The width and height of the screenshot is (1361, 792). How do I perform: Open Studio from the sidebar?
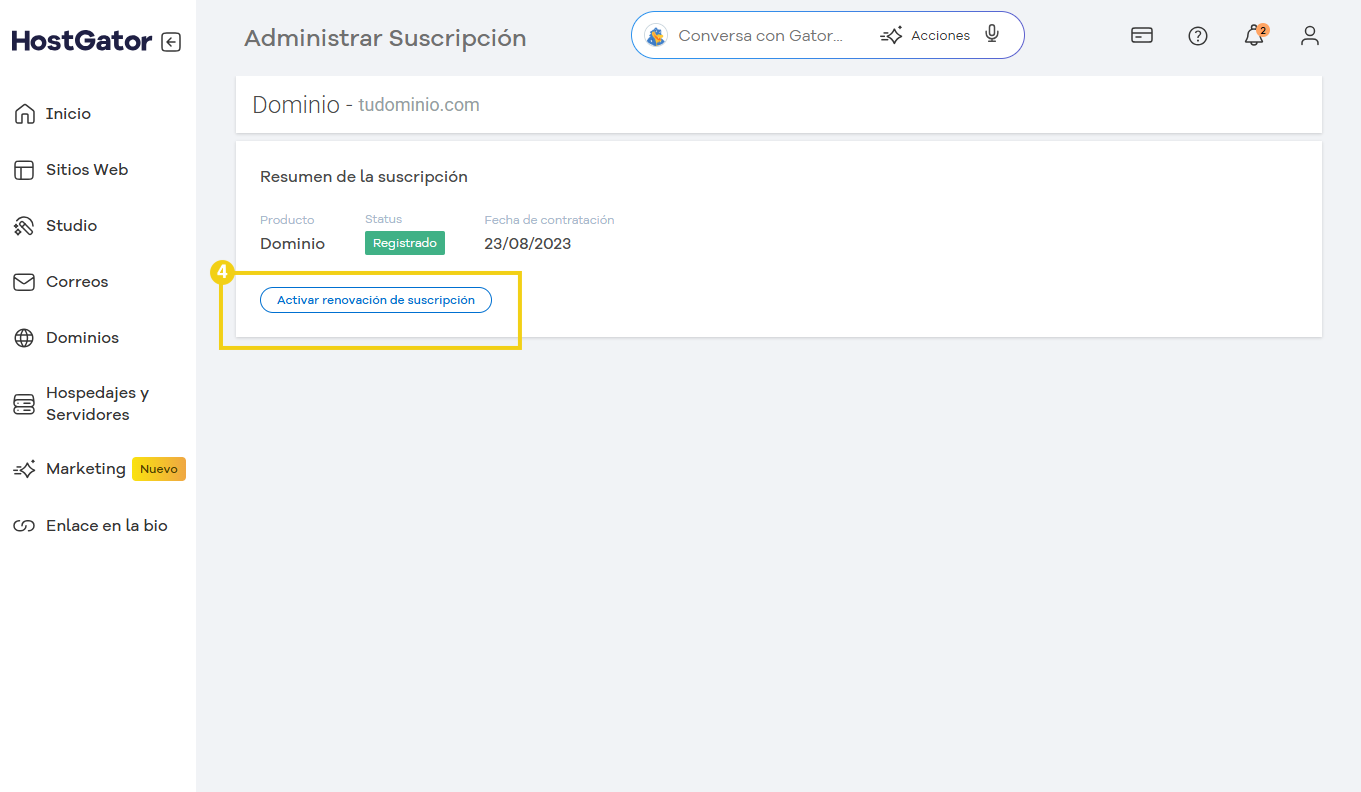71,226
